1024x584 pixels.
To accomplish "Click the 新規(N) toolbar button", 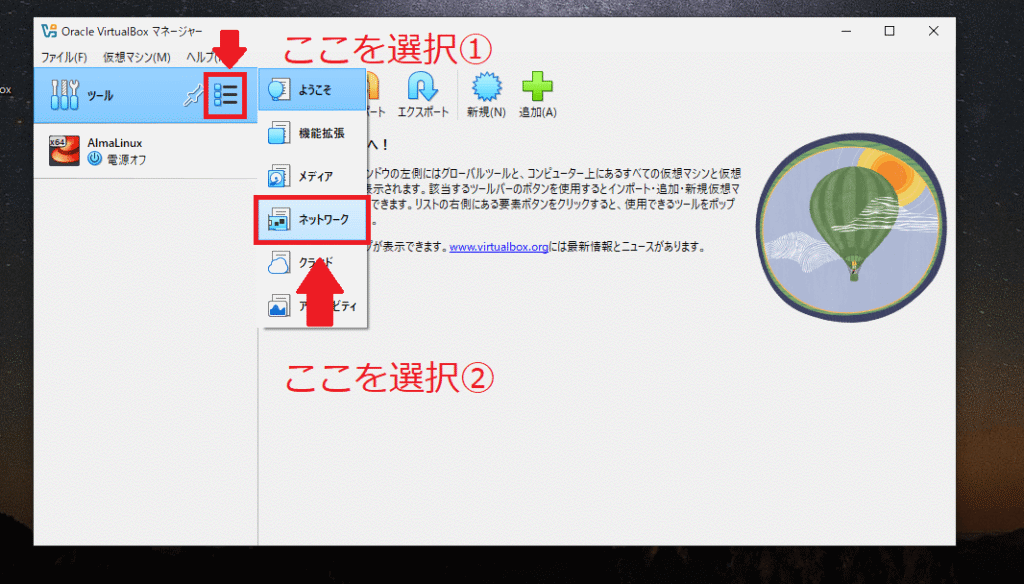I will coord(487,95).
